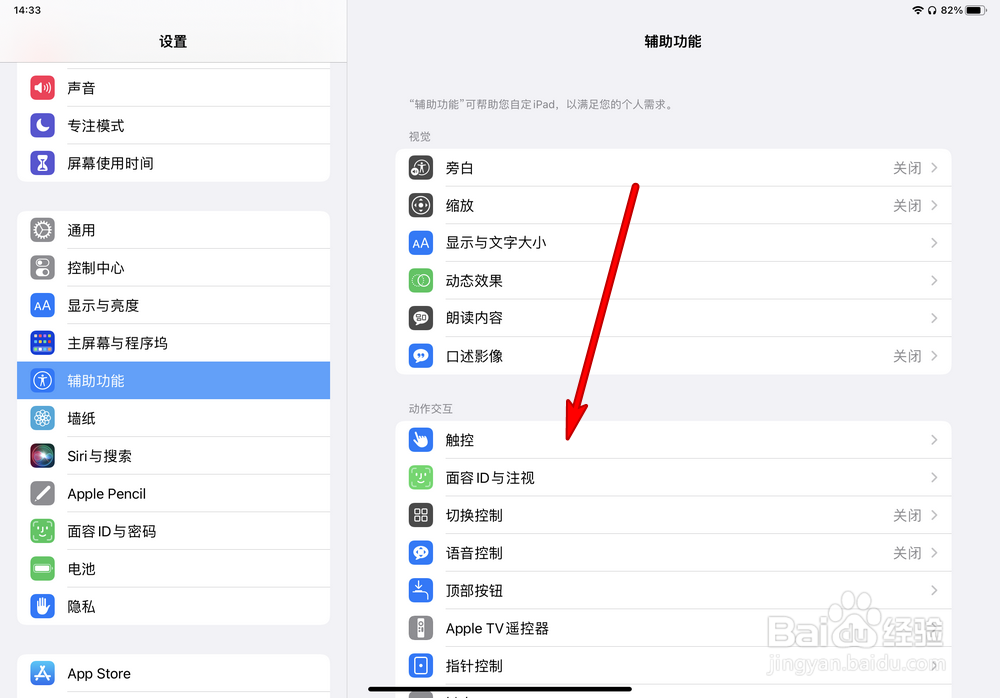Open 切换控制 row showing 关闭
The height and width of the screenshot is (698, 1000).
pyautogui.click(x=673, y=515)
